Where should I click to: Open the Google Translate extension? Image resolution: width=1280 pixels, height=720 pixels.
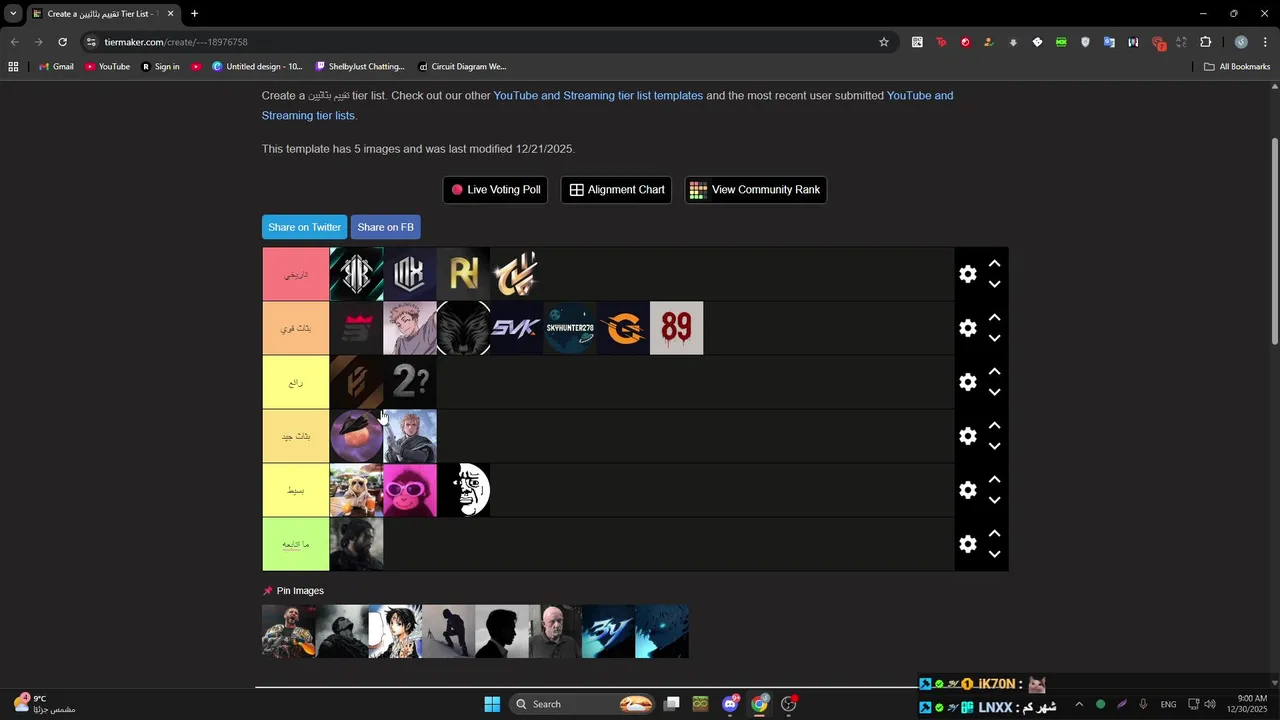tap(1109, 42)
